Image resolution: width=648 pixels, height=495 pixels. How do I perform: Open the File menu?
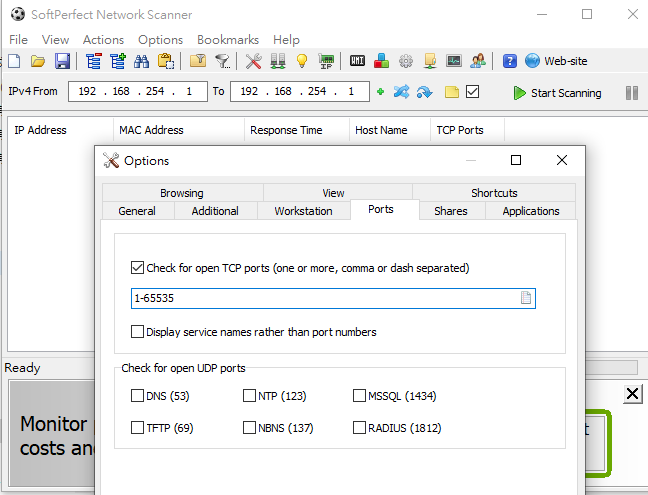coord(18,40)
